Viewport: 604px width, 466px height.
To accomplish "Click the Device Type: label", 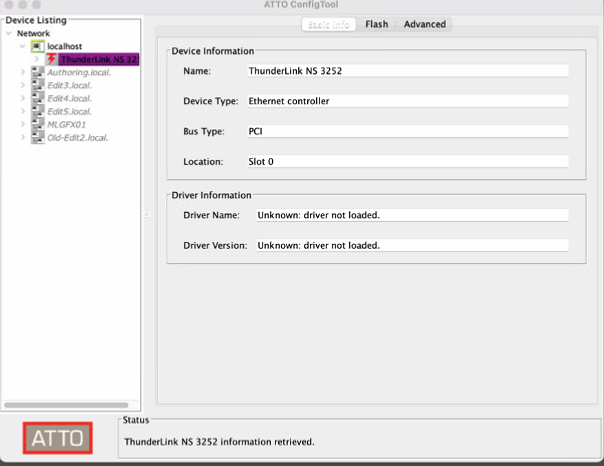I will click(x=211, y=101).
